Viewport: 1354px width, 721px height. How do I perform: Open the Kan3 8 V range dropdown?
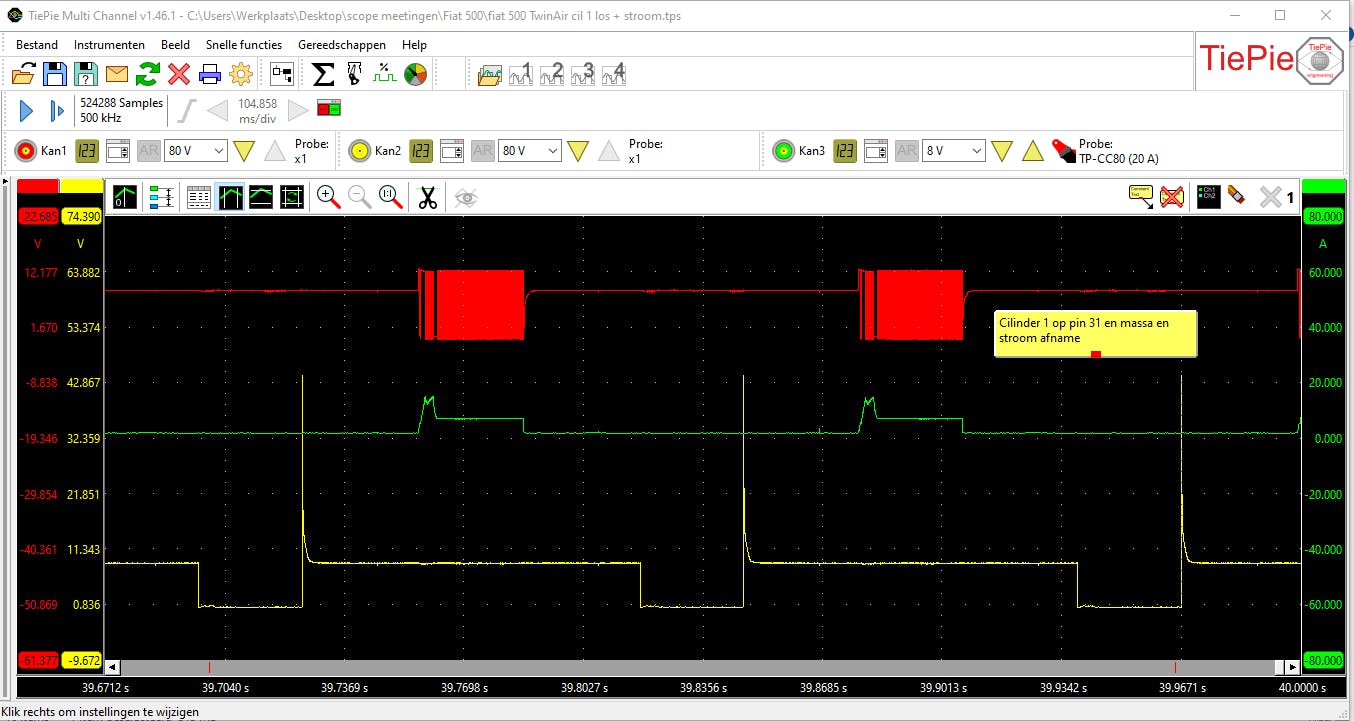pos(953,151)
